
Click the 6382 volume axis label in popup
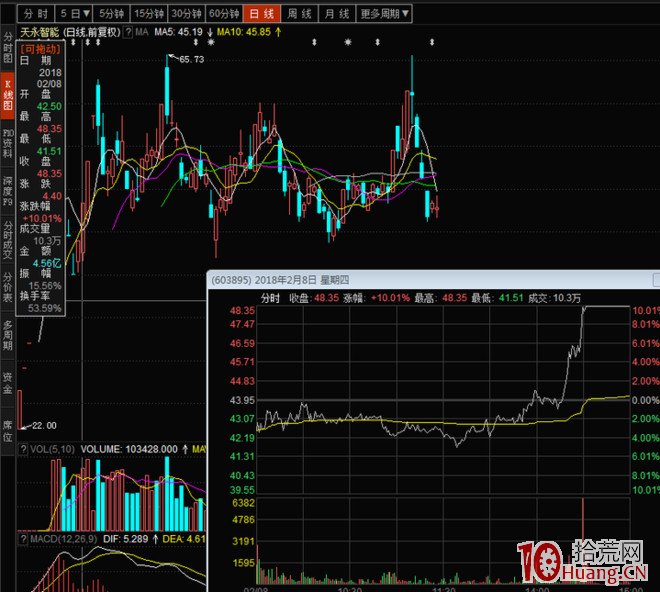(x=243, y=503)
